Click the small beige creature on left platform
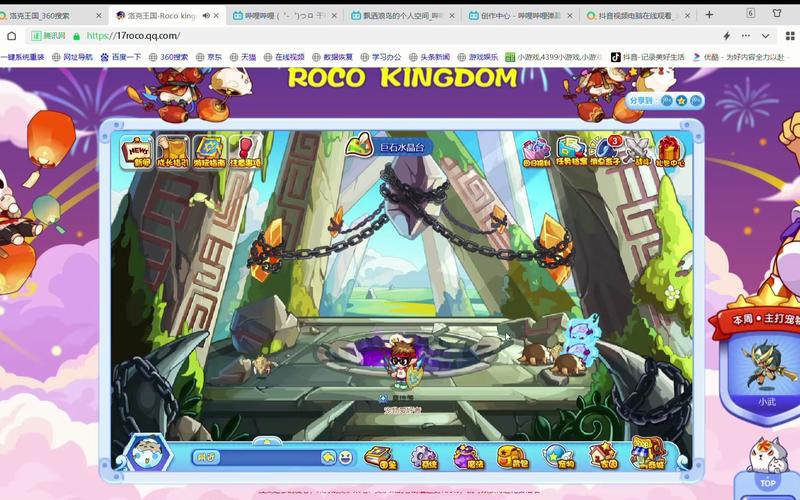This screenshot has width=800, height=500. pos(263,364)
